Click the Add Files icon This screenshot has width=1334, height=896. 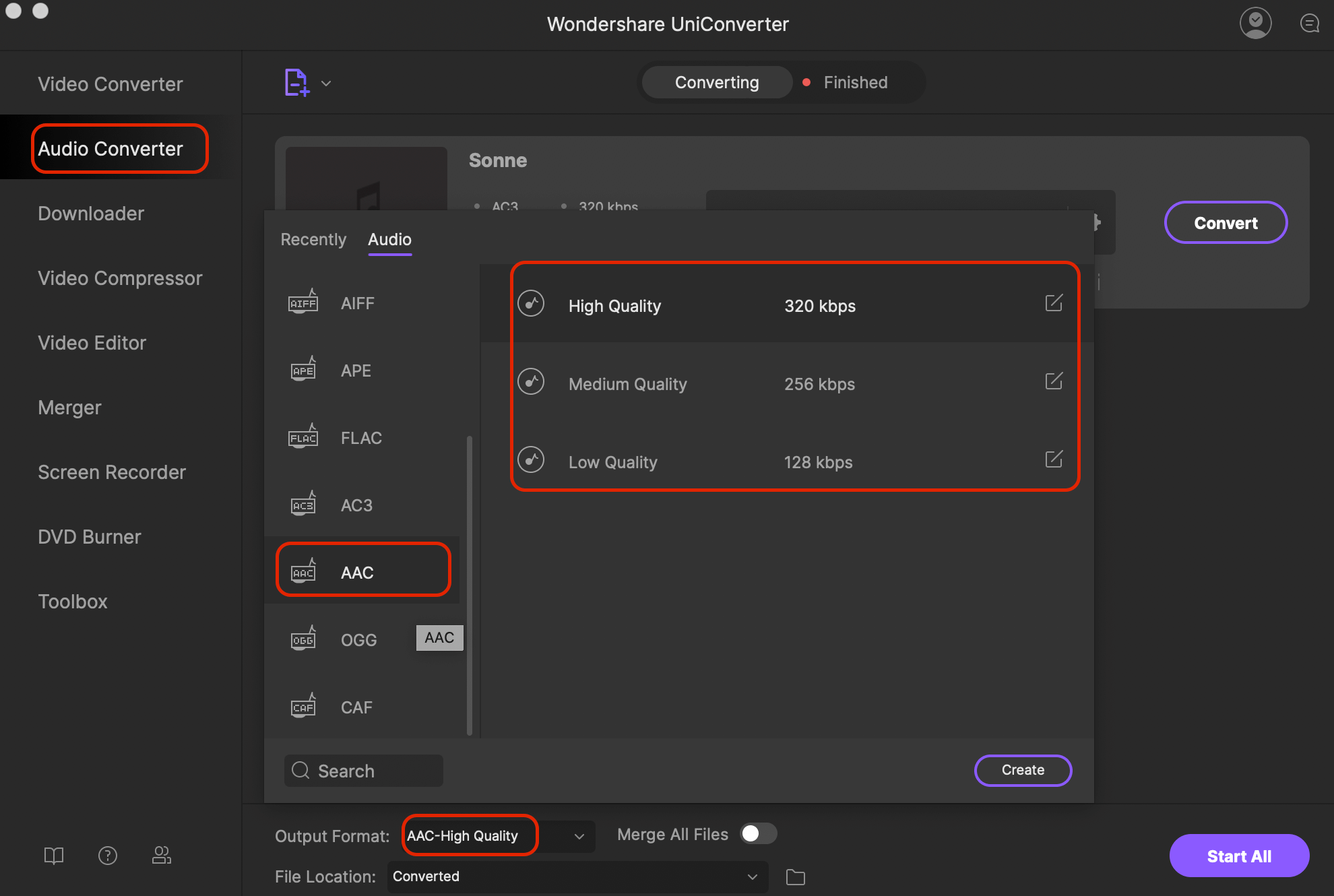coord(296,83)
